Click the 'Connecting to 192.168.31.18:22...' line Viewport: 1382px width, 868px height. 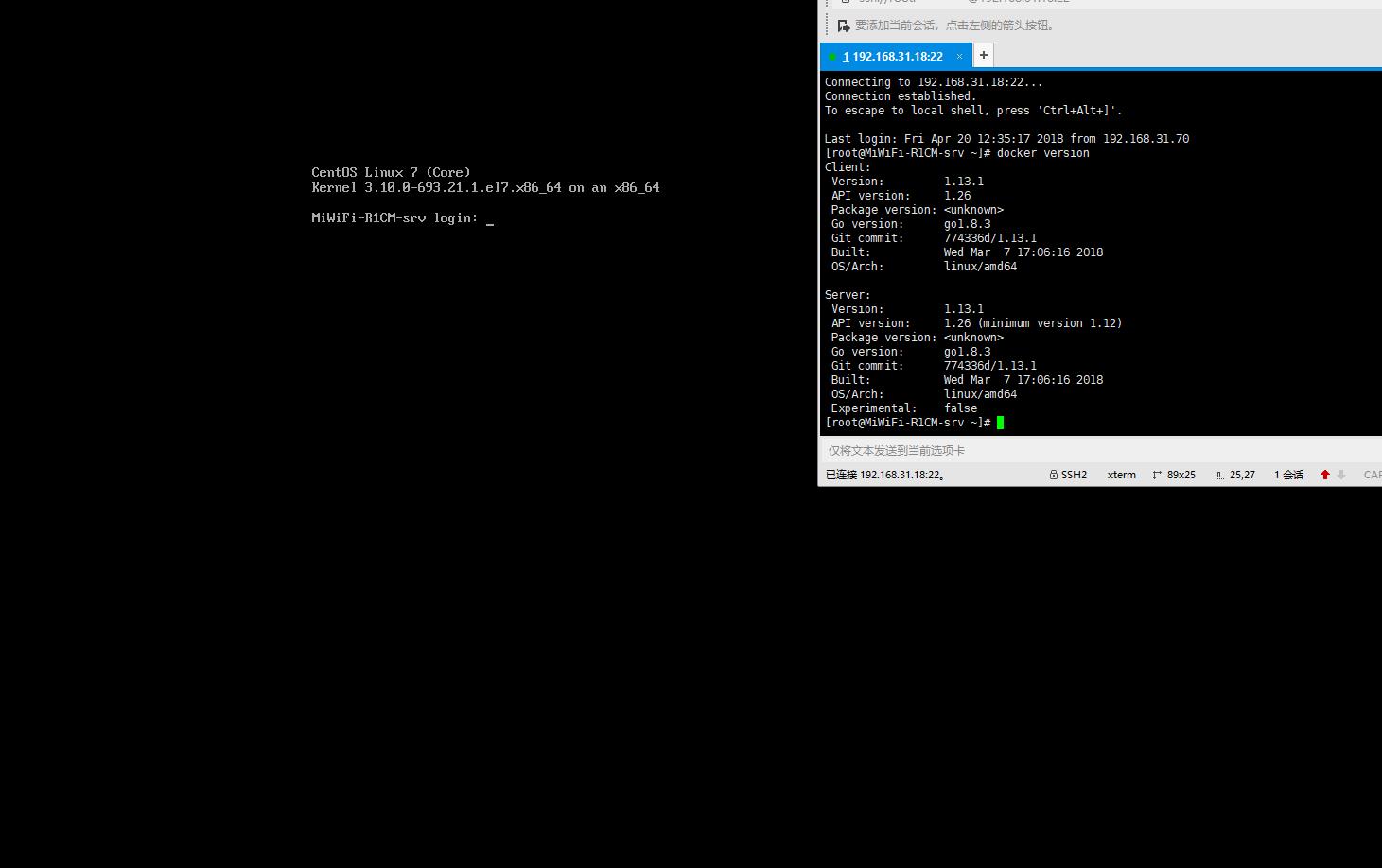click(934, 82)
